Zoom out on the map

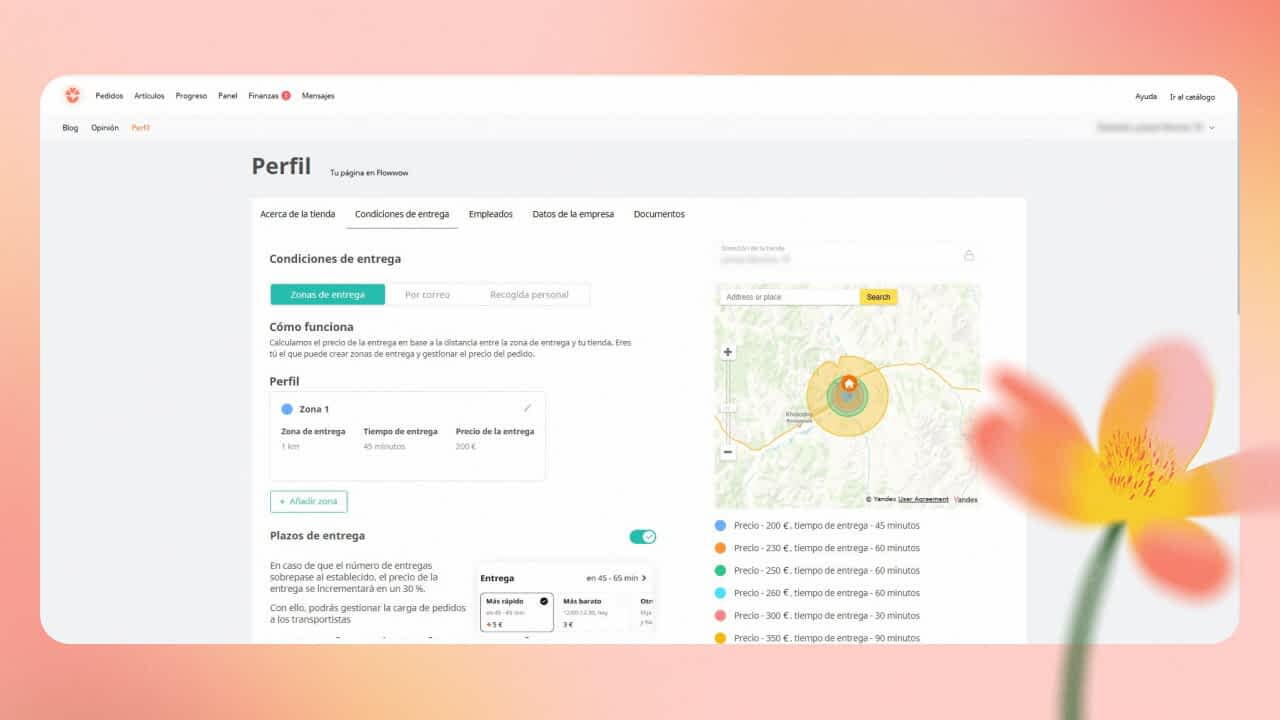[727, 452]
